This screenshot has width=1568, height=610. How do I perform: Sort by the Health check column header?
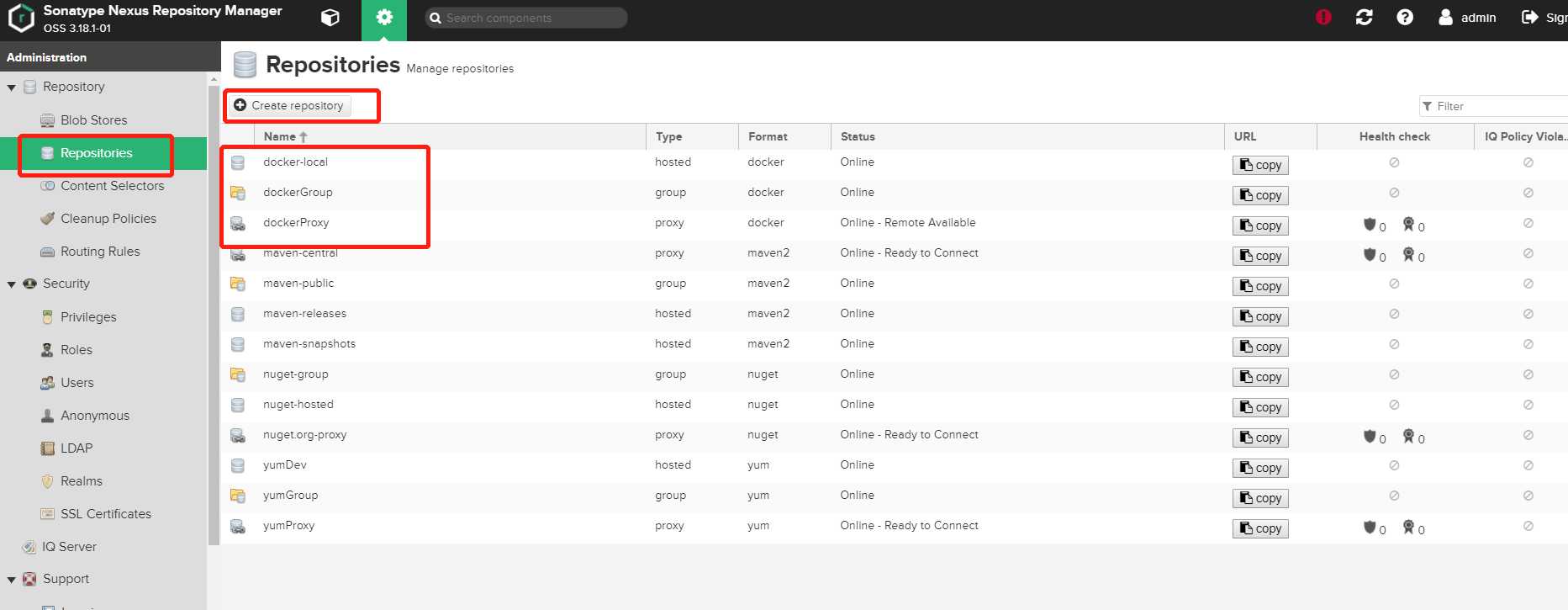pyautogui.click(x=1395, y=136)
